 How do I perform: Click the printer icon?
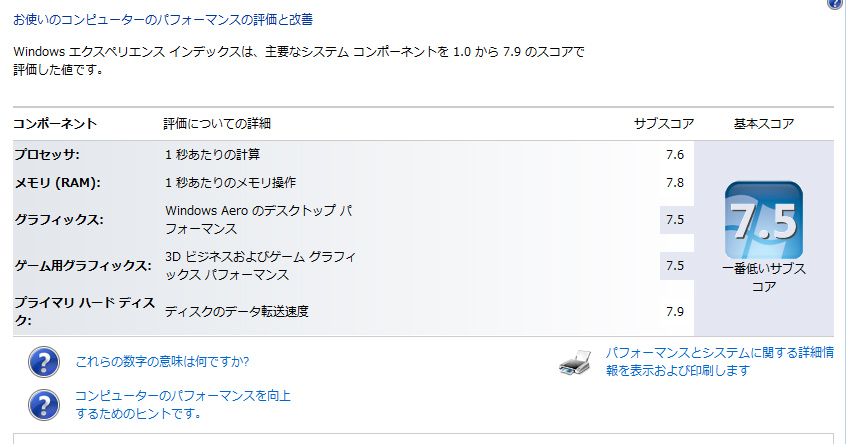[x=575, y=363]
